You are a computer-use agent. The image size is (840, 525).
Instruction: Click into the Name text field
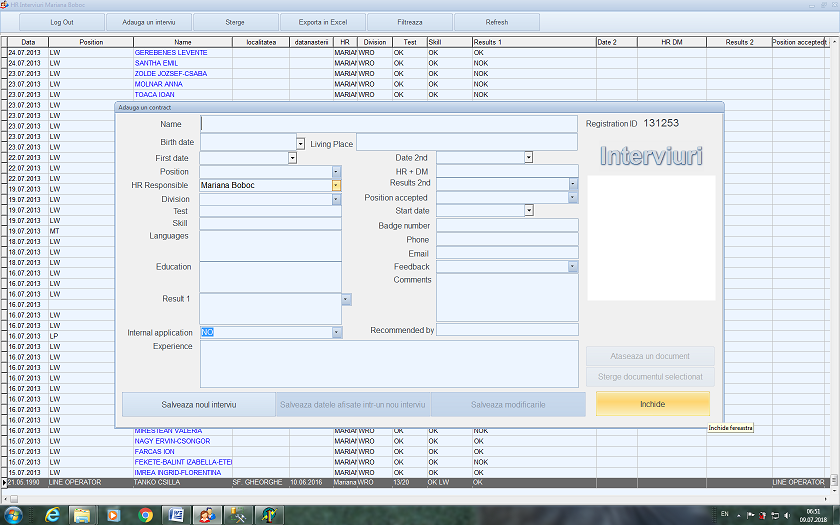tap(388, 124)
